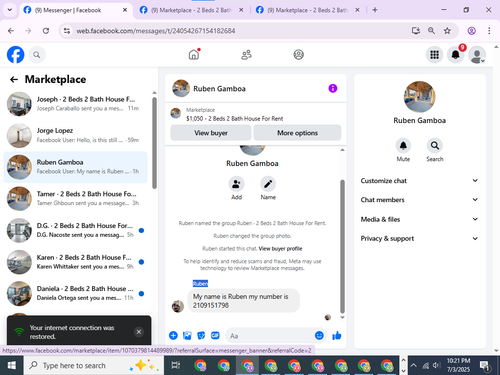Viewport: 500px width, 375px height.
Task: Open the emoji picker in message box
Action: (319, 335)
